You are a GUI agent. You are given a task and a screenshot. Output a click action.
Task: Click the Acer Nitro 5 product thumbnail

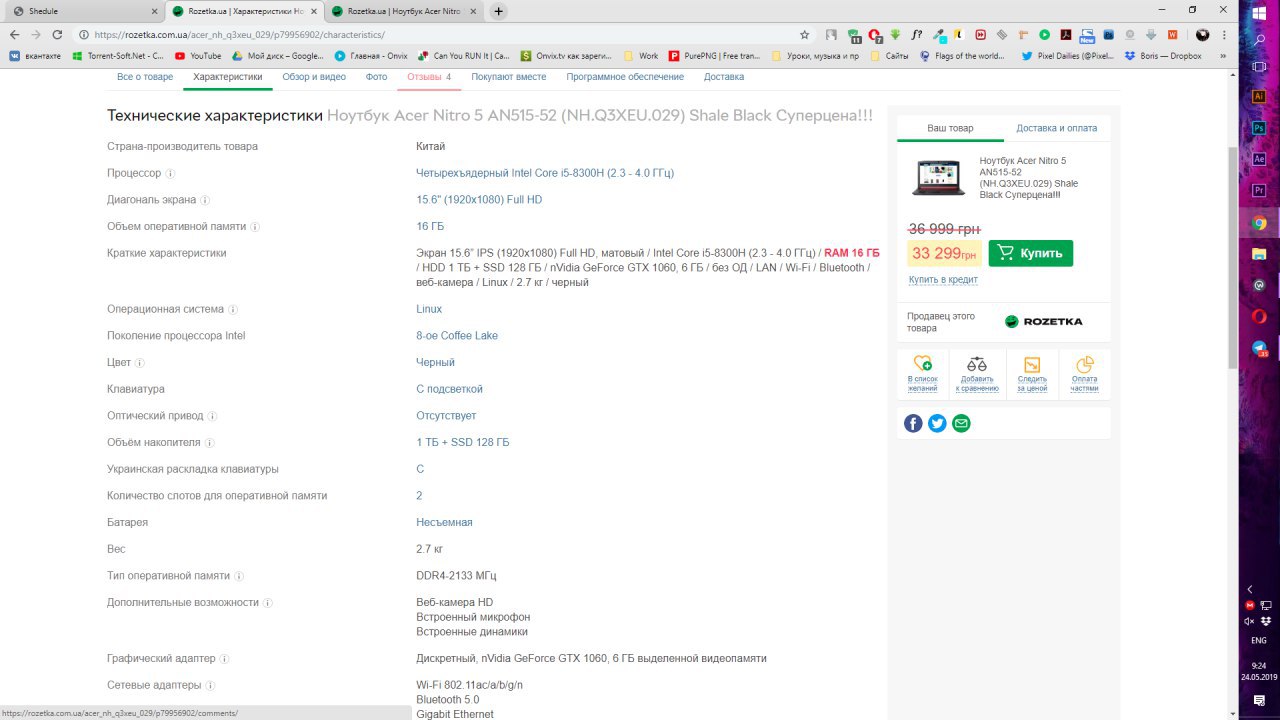tap(937, 177)
